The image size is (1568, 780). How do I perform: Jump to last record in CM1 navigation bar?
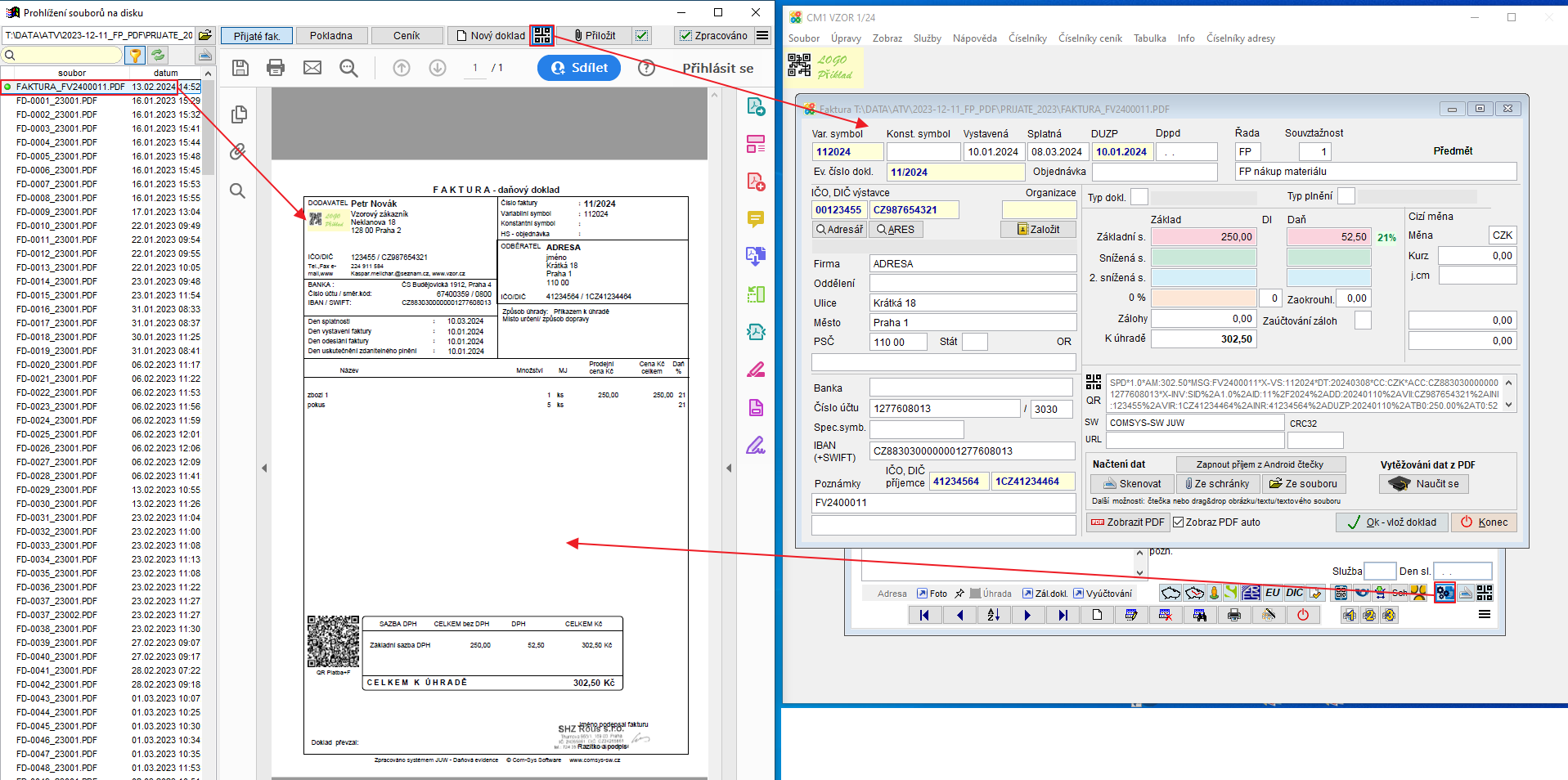click(1063, 615)
